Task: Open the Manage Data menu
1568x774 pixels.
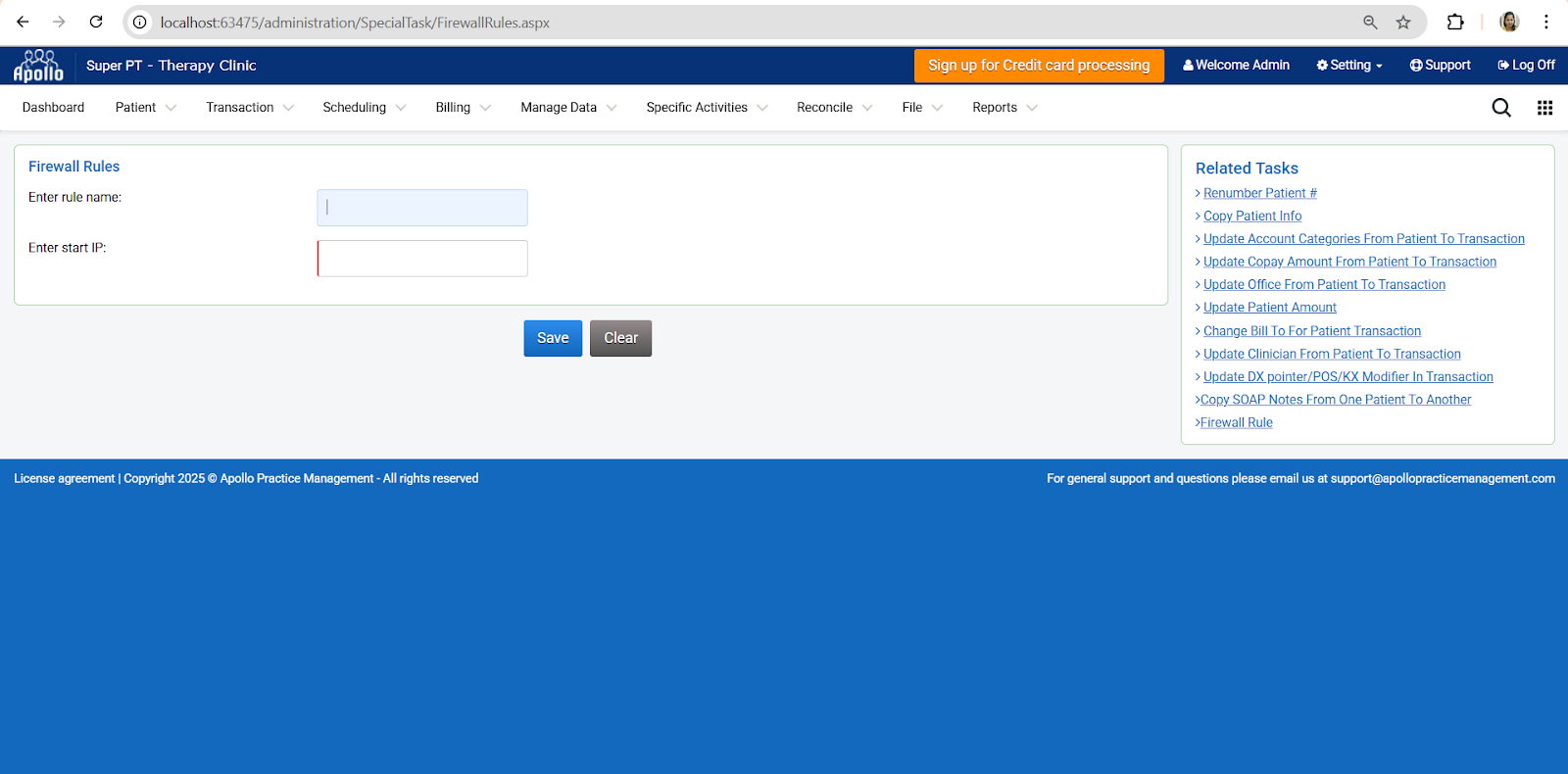Action: coord(567,108)
